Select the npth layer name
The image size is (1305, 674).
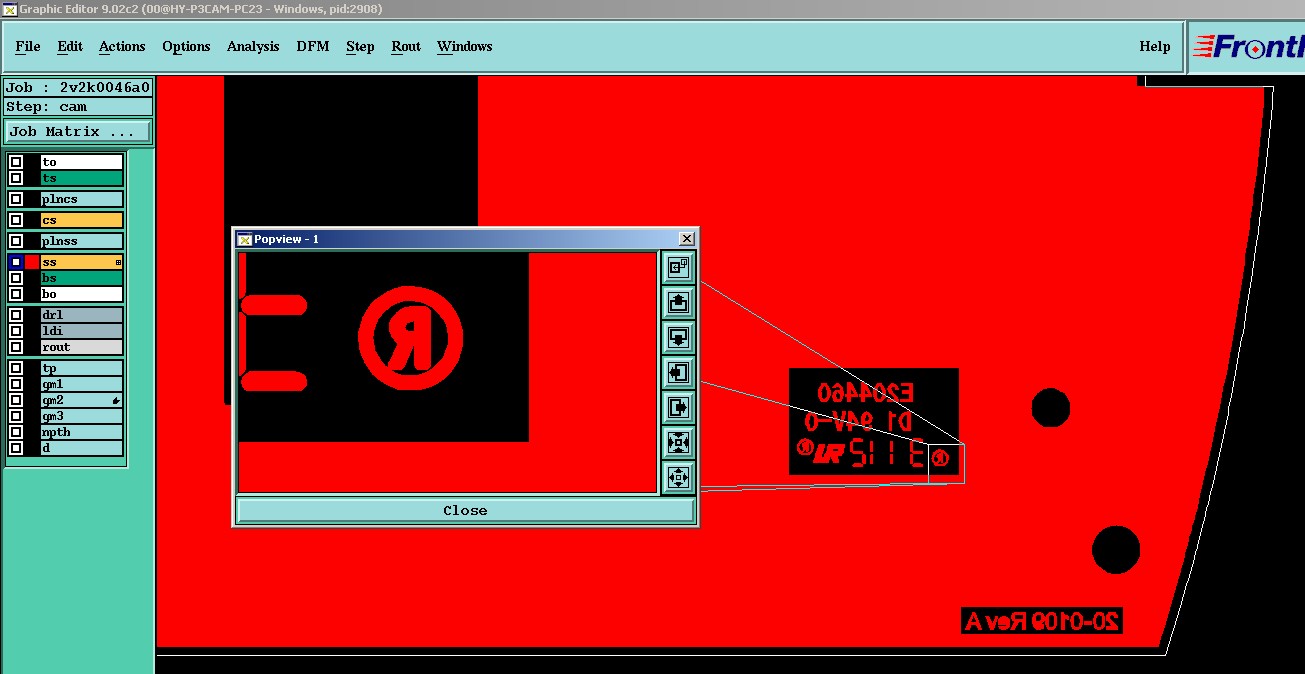pyautogui.click(x=82, y=432)
